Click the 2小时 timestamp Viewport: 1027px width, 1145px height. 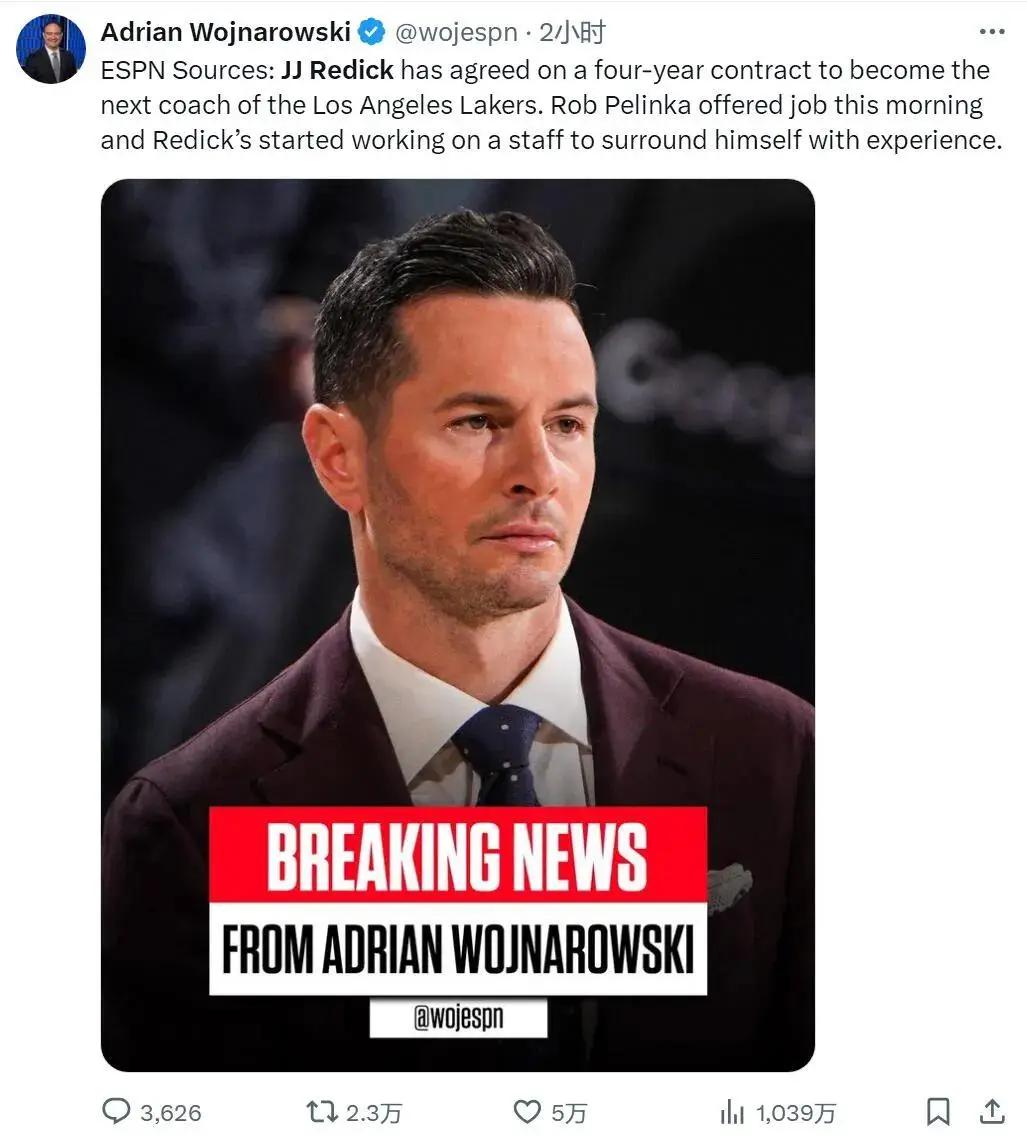point(572,32)
